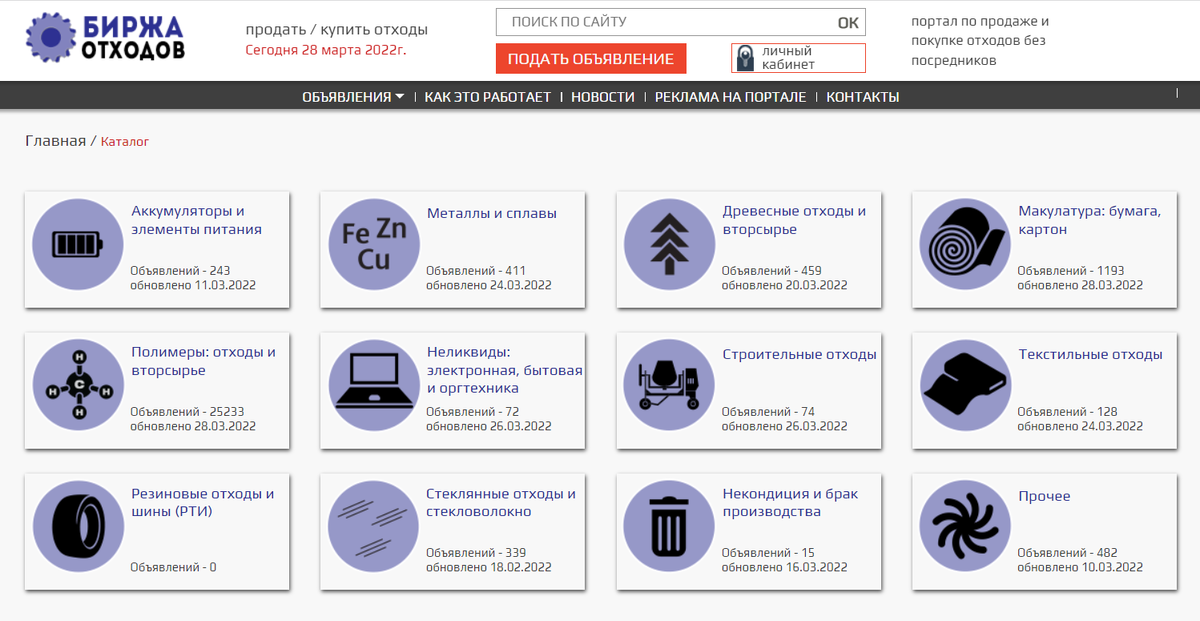Expand the Объявления dropdown menu
The height and width of the screenshot is (621, 1200).
click(x=353, y=97)
